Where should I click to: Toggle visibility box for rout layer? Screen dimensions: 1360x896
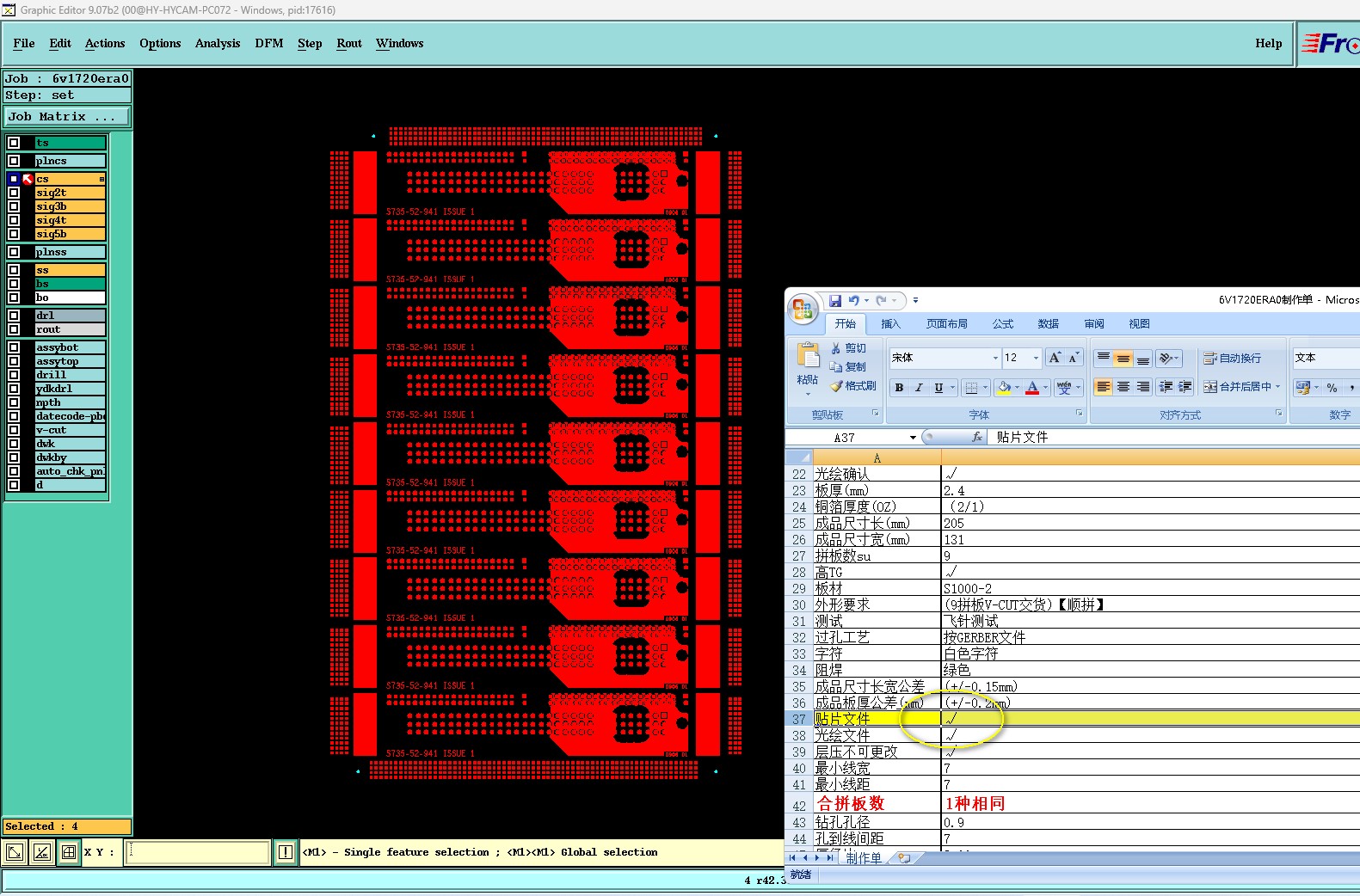[x=14, y=329]
